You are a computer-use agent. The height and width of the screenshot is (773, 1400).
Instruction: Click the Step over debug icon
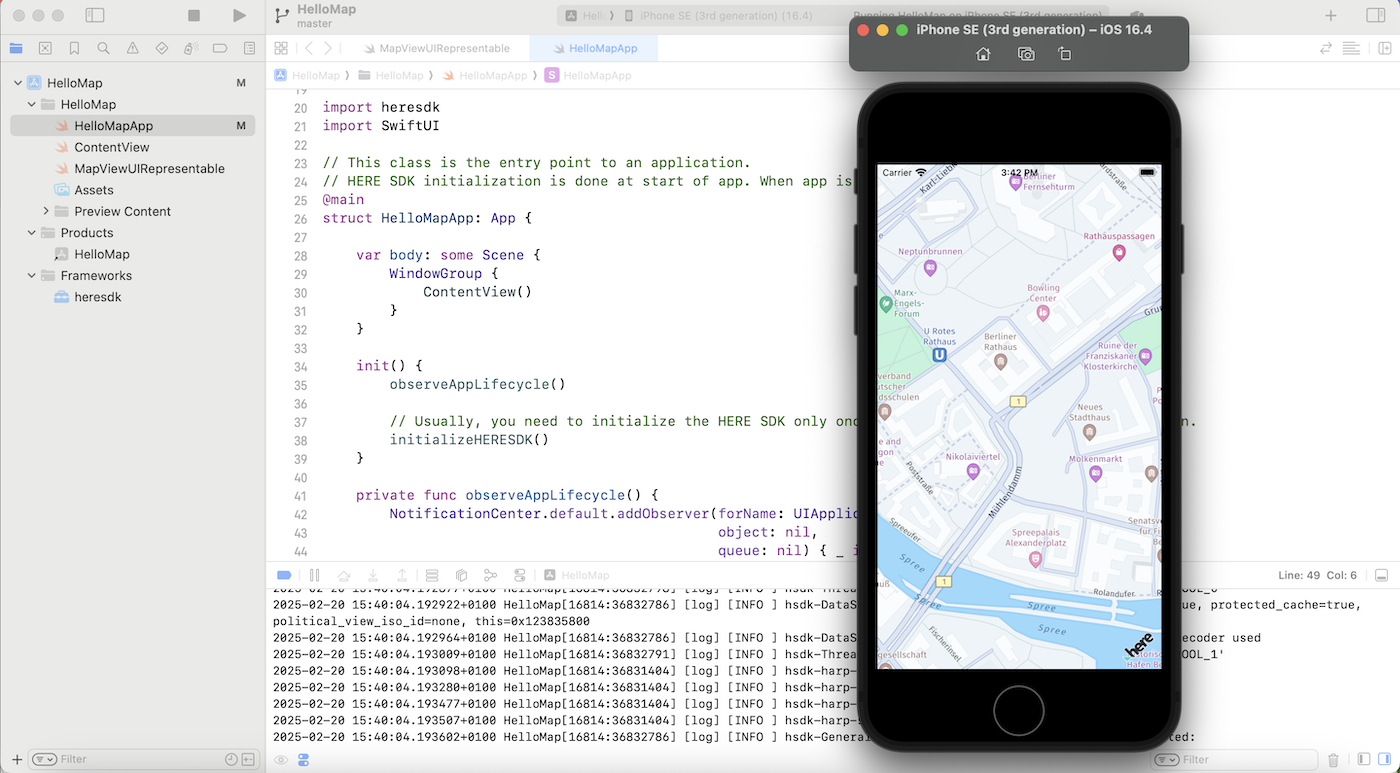point(343,575)
